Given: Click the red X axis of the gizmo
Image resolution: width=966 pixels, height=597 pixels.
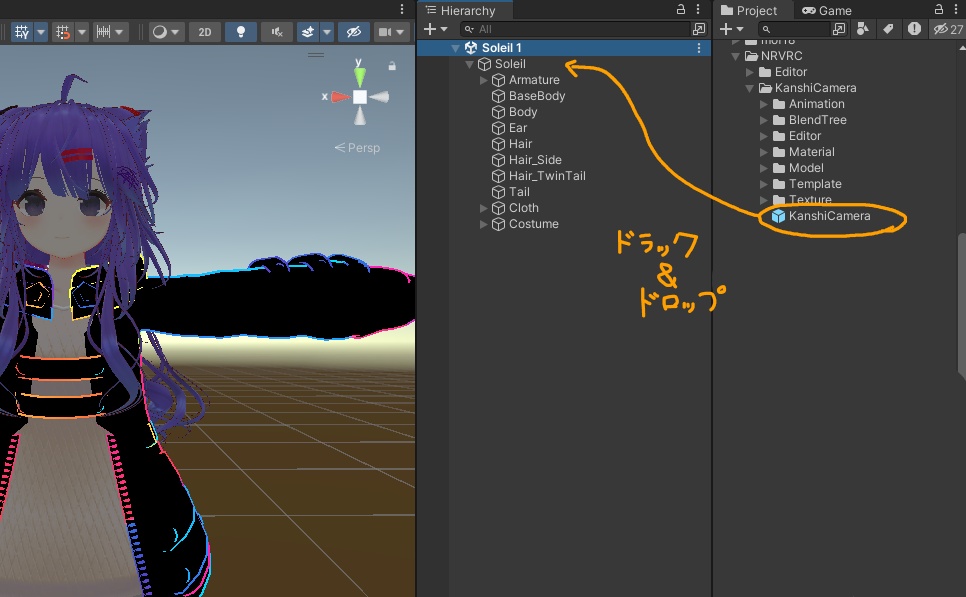Looking at the screenshot, I should point(340,97).
